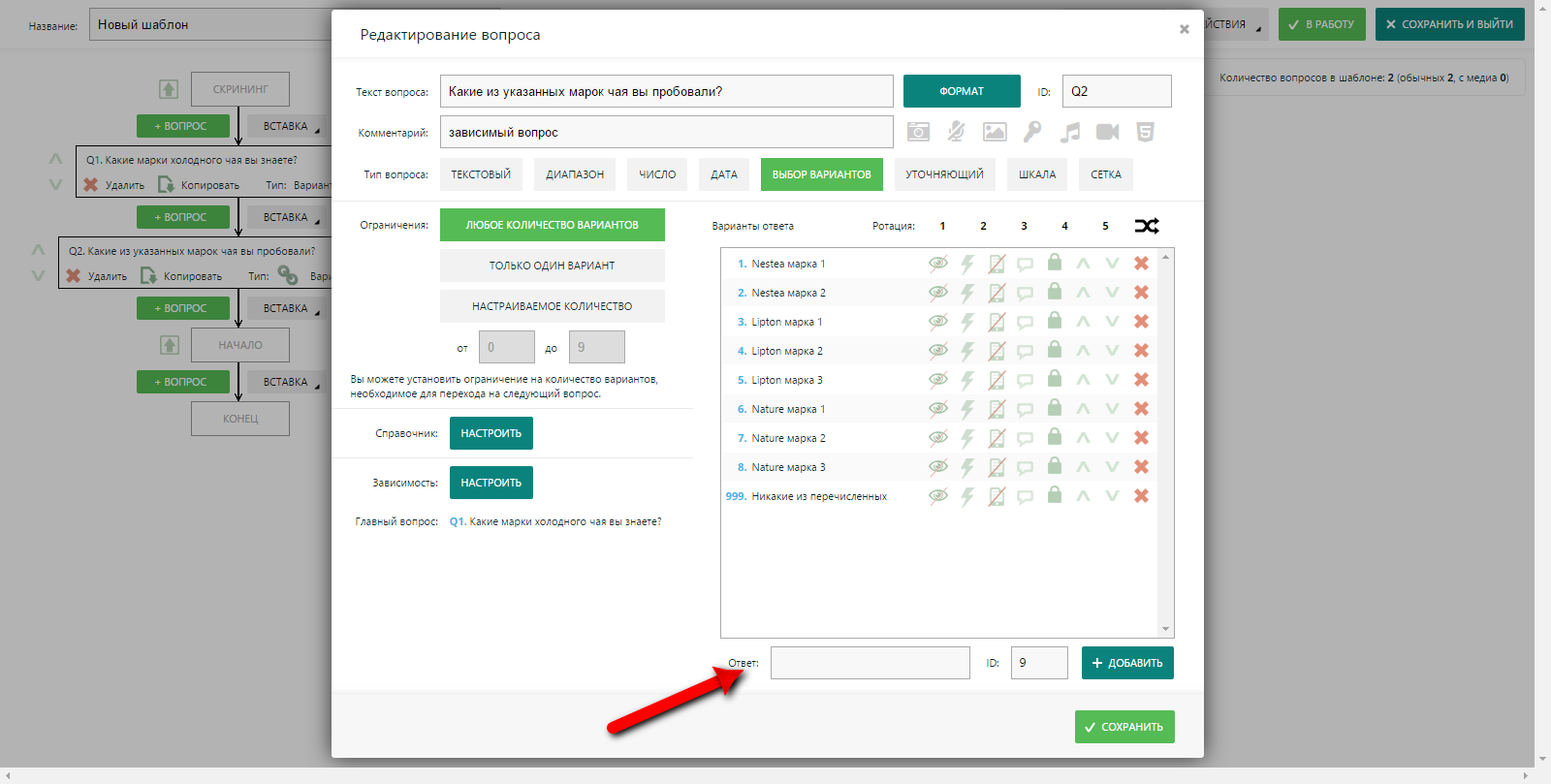Toggle eye visibility for 'Nestea марка 1'
This screenshot has height=784, width=1551.
[x=937, y=264]
